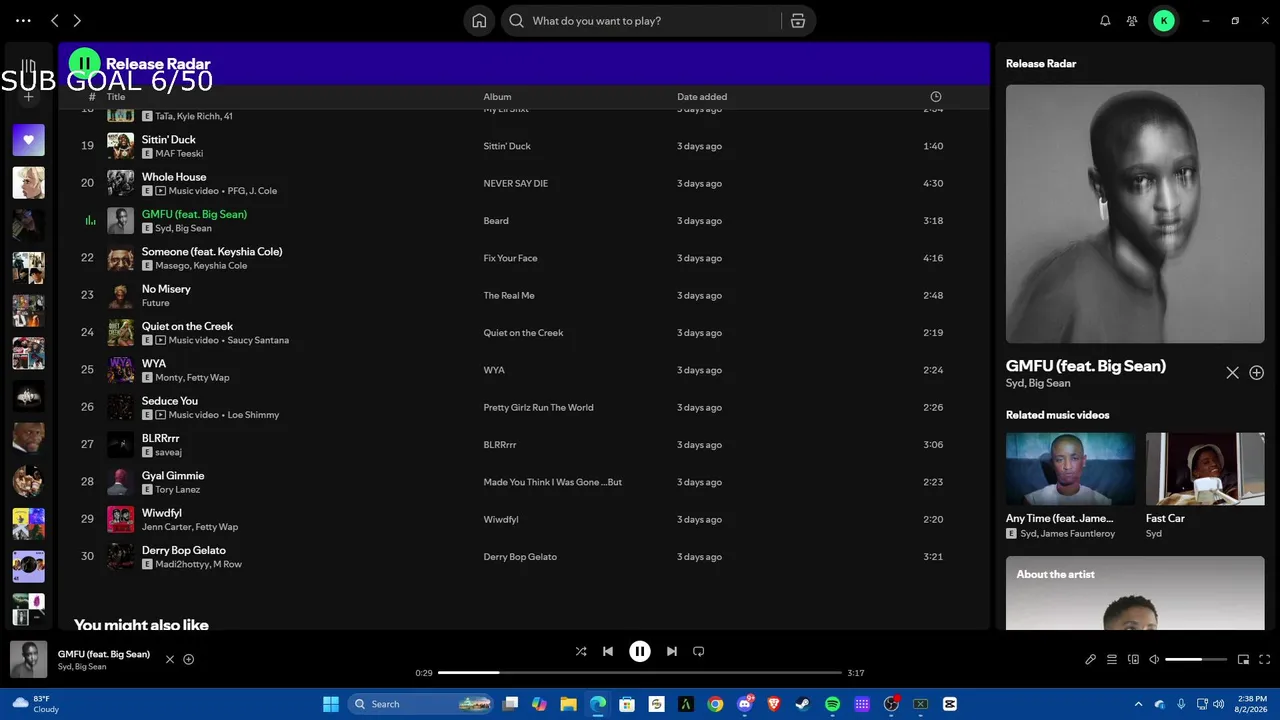1280x720 pixels.
Task: Open Liked Songs heart tile in sidebar
Action: click(28, 140)
